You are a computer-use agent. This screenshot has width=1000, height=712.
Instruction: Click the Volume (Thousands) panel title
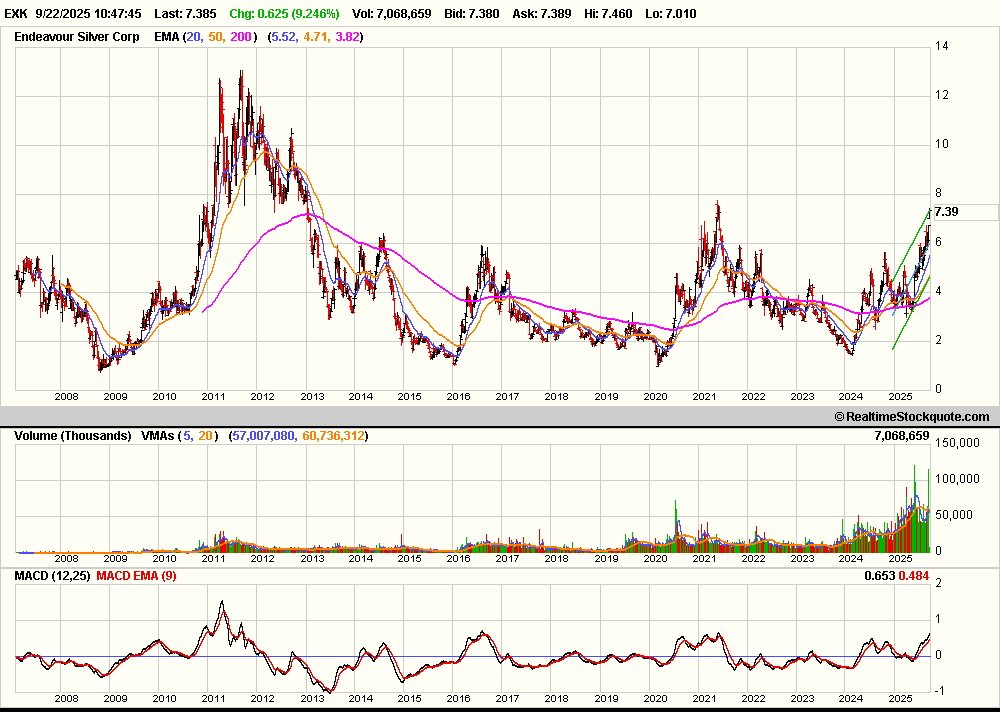(x=73, y=436)
